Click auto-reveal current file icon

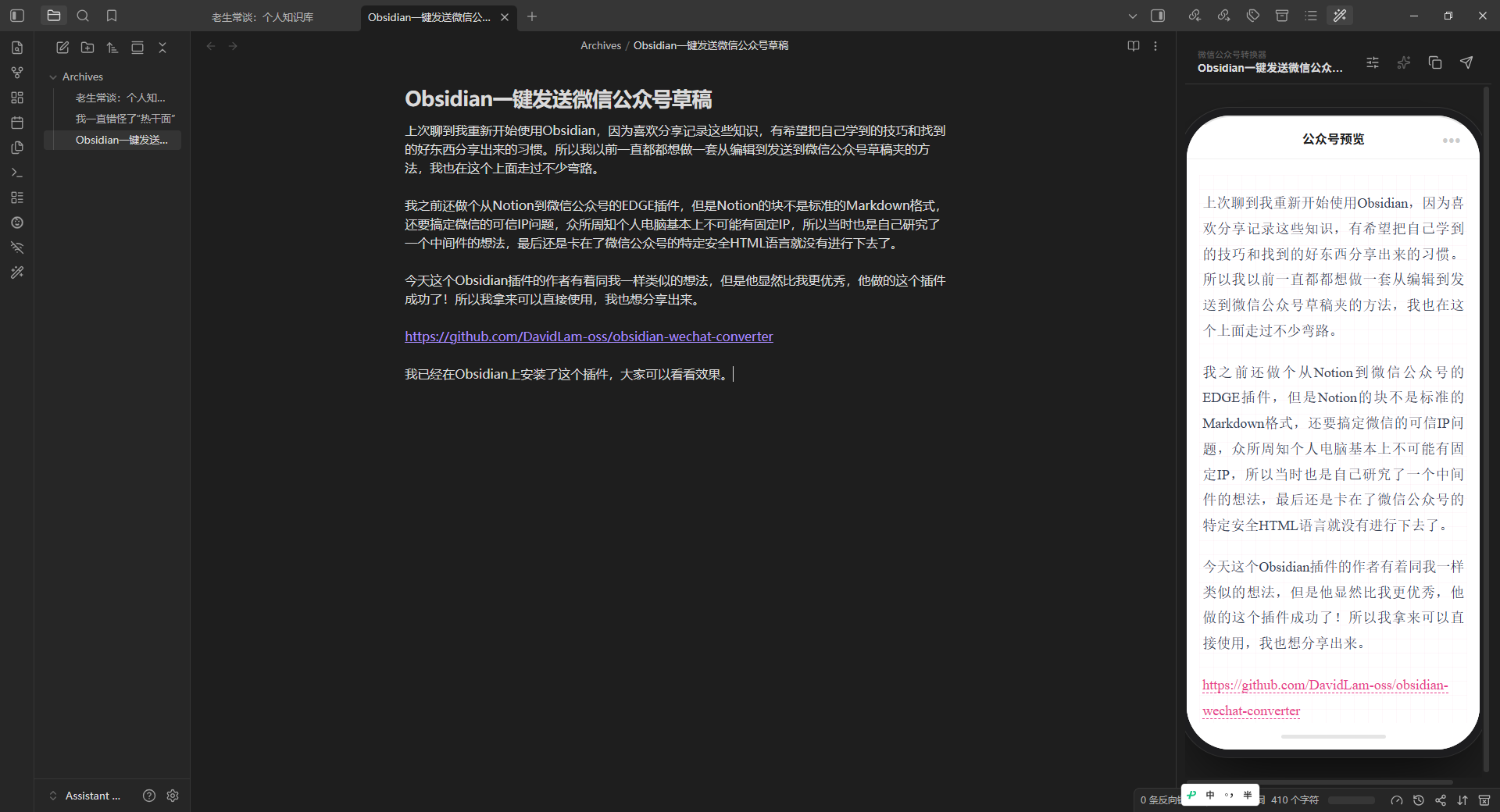137,48
